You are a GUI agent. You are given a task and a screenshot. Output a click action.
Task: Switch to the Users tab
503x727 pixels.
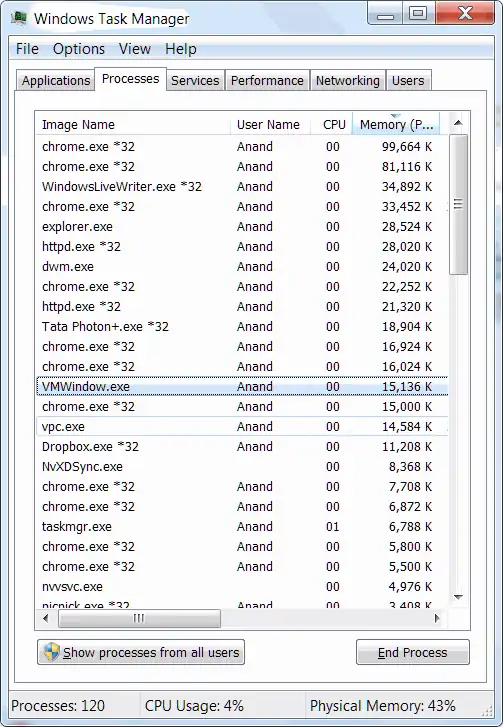(x=408, y=81)
